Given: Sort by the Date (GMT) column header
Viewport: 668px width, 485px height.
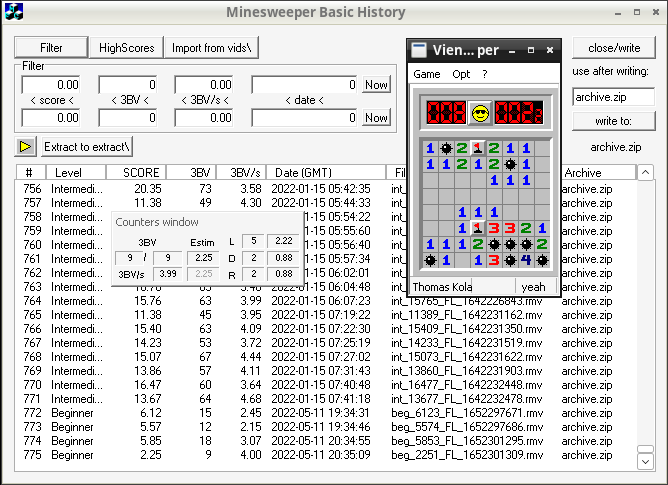Looking at the screenshot, I should tap(326, 173).
